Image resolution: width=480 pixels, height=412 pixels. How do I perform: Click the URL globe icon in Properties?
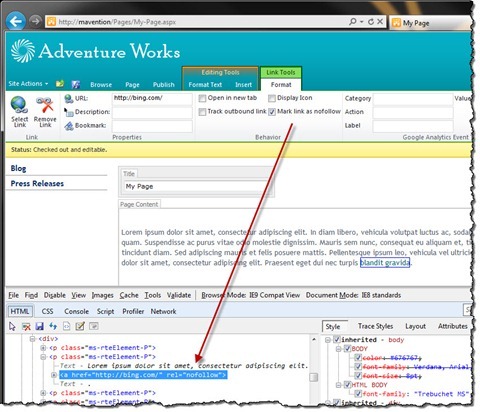(69, 98)
